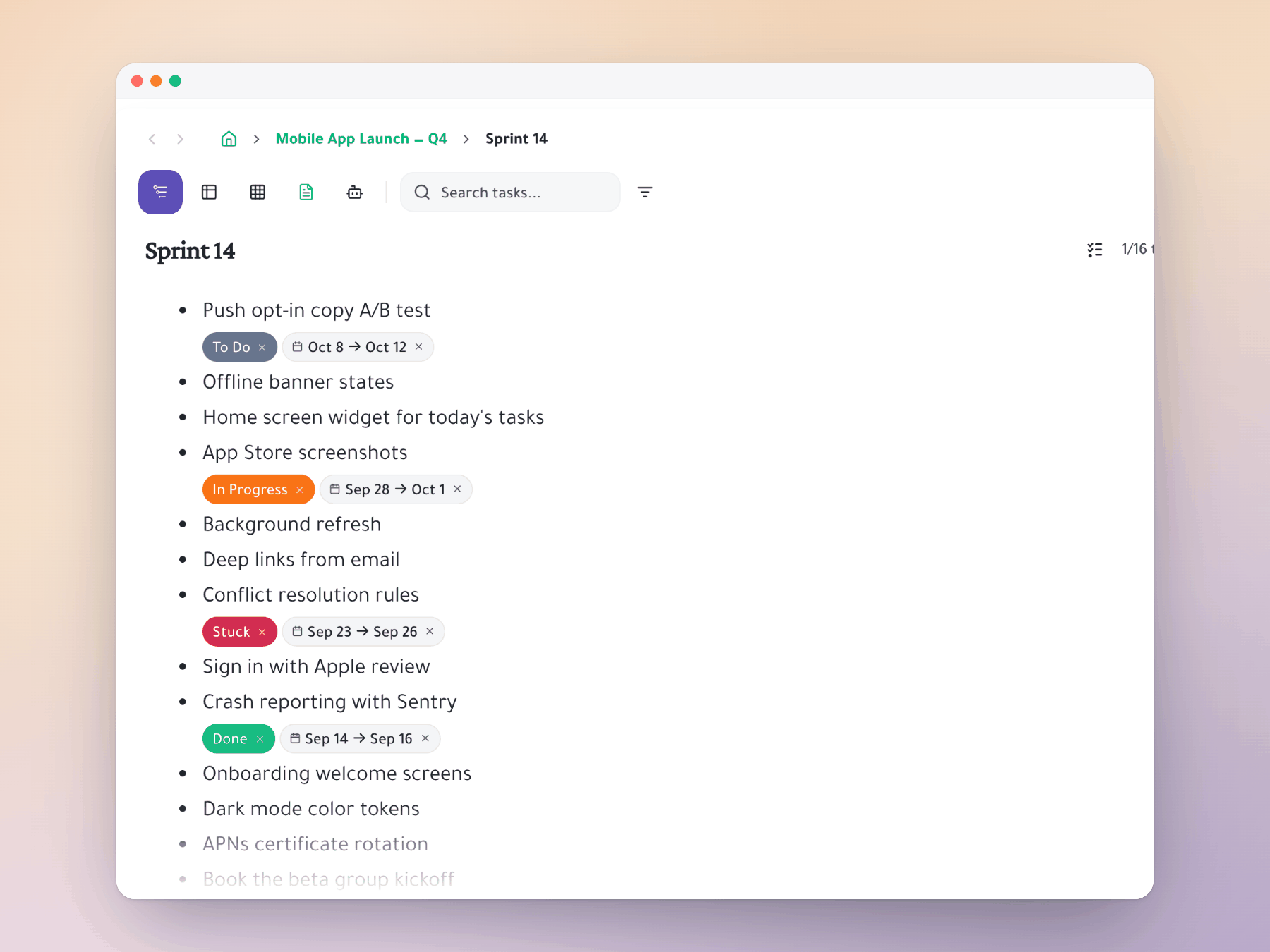Image resolution: width=1270 pixels, height=952 pixels.
Task: Open the filter options icon
Action: 645,192
